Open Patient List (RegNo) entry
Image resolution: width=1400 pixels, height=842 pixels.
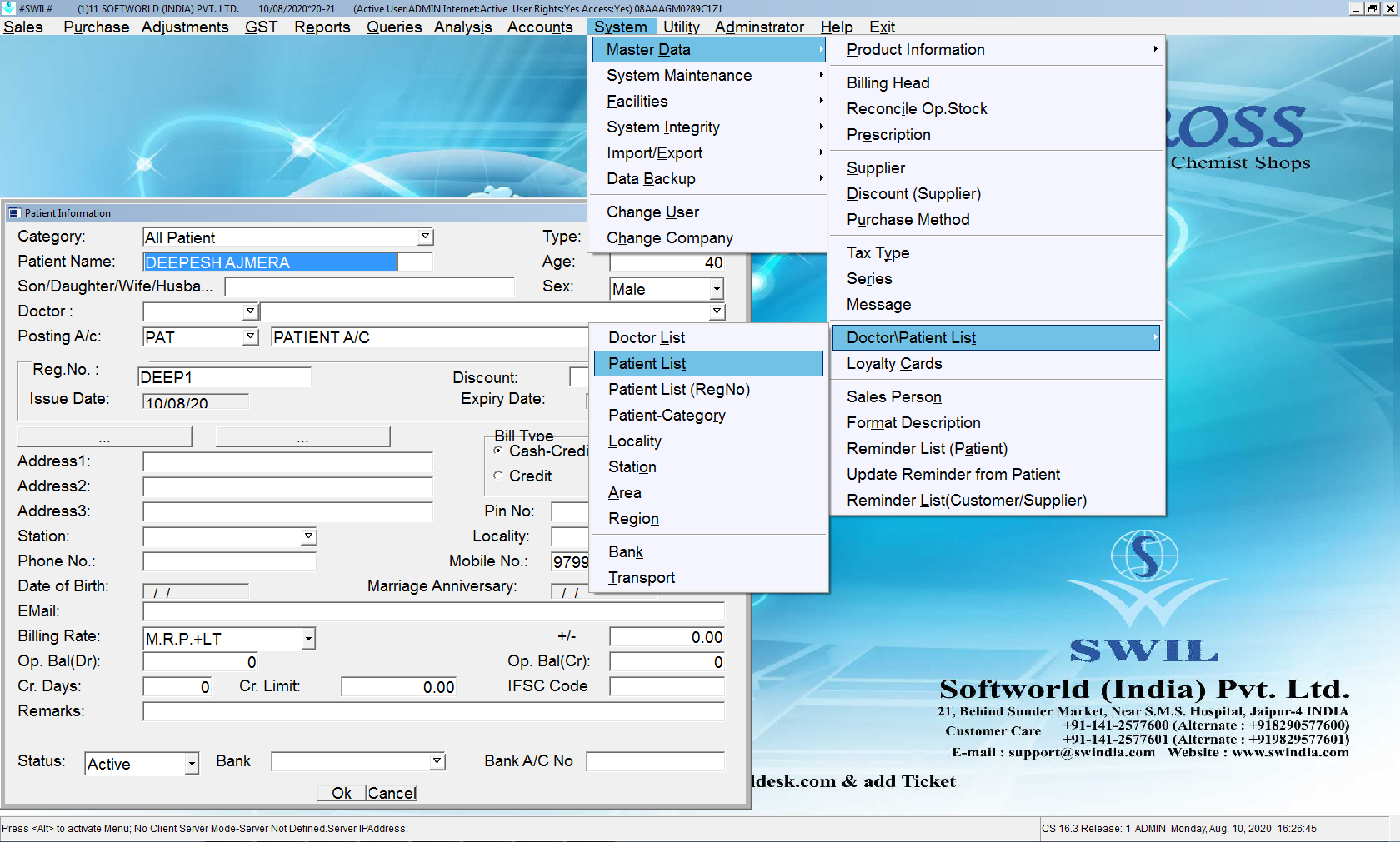pos(708,389)
